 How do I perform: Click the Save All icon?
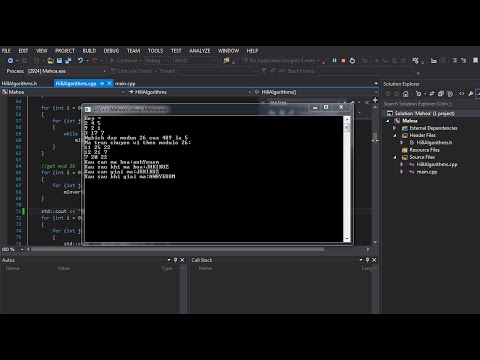tap(68, 60)
